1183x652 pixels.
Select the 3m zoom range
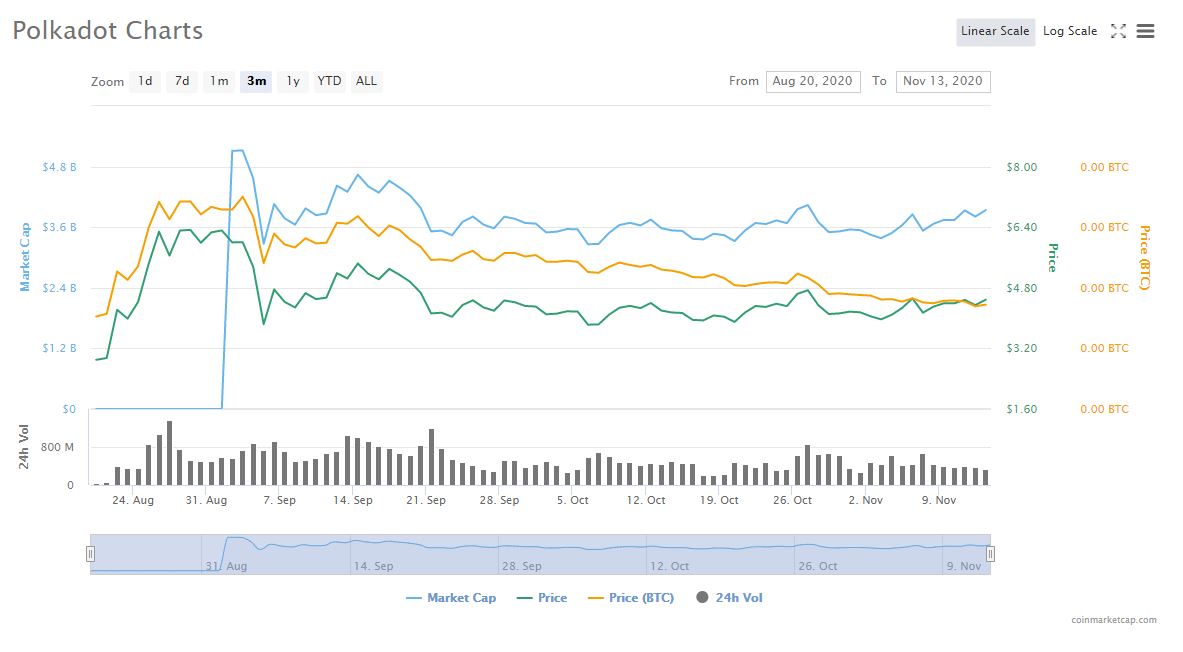click(x=257, y=81)
